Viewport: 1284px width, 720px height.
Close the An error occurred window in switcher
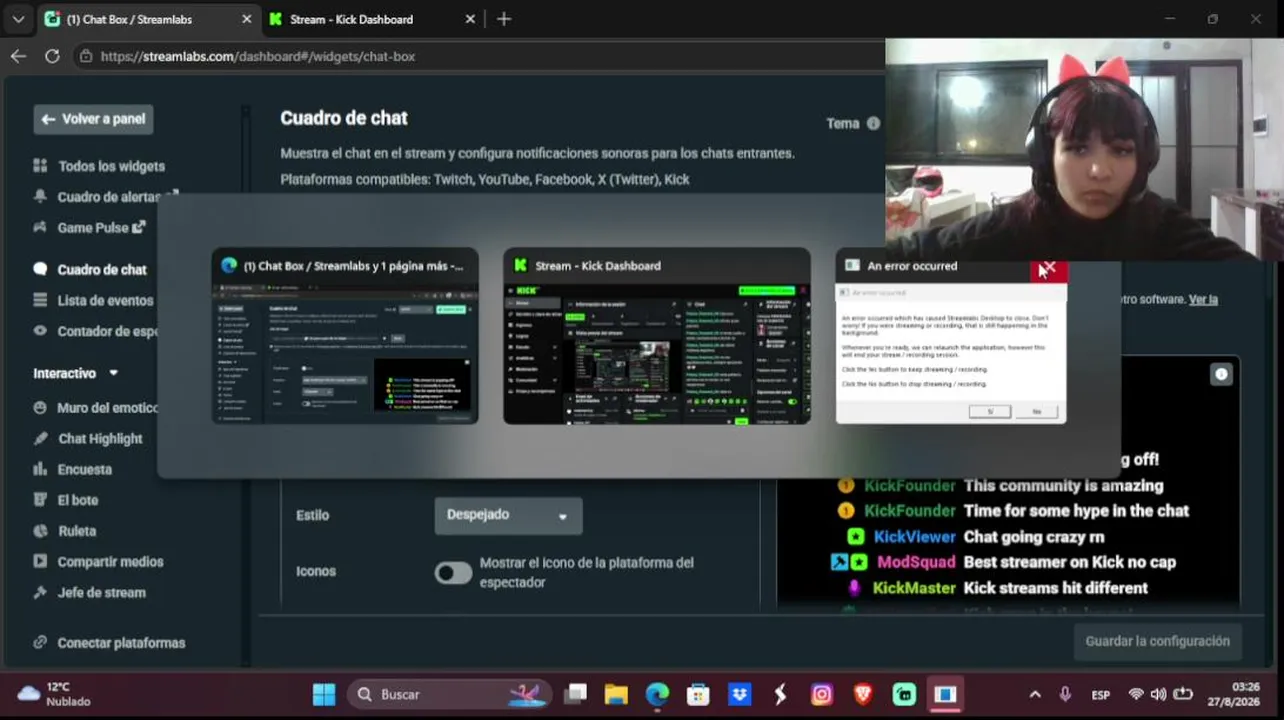(1048, 267)
